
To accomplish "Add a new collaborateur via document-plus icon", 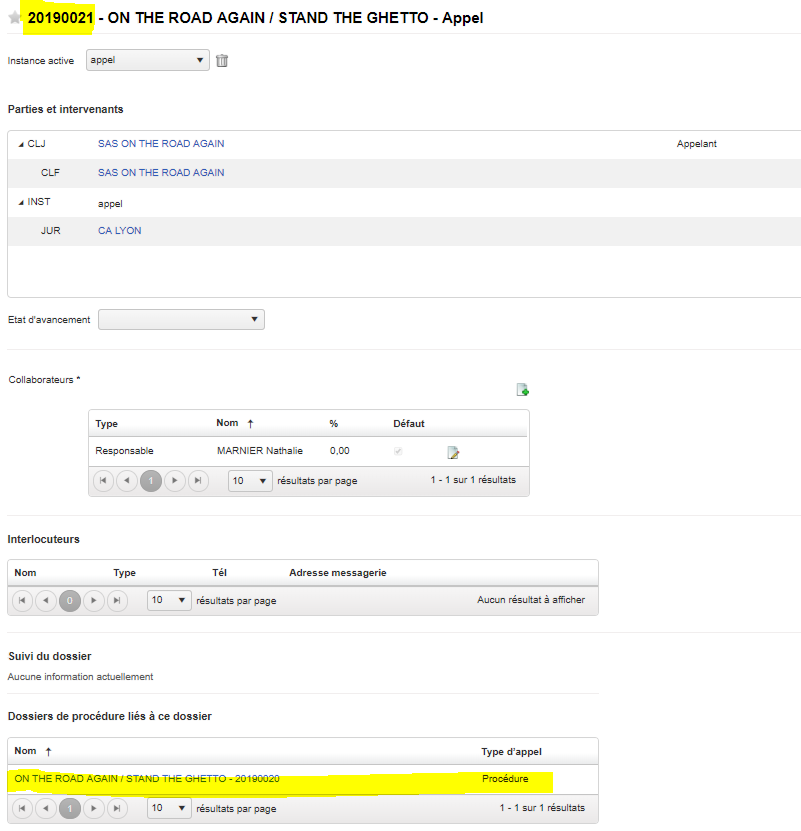I will pos(523,390).
